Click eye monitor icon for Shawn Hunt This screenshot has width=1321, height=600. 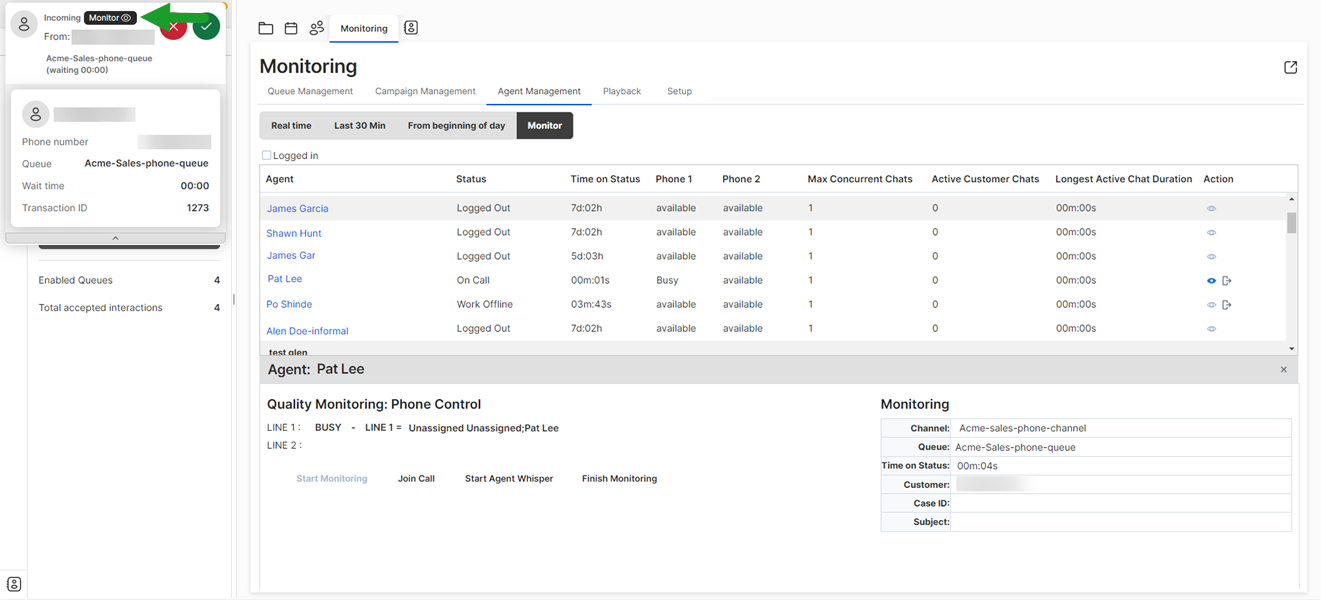tap(1211, 233)
